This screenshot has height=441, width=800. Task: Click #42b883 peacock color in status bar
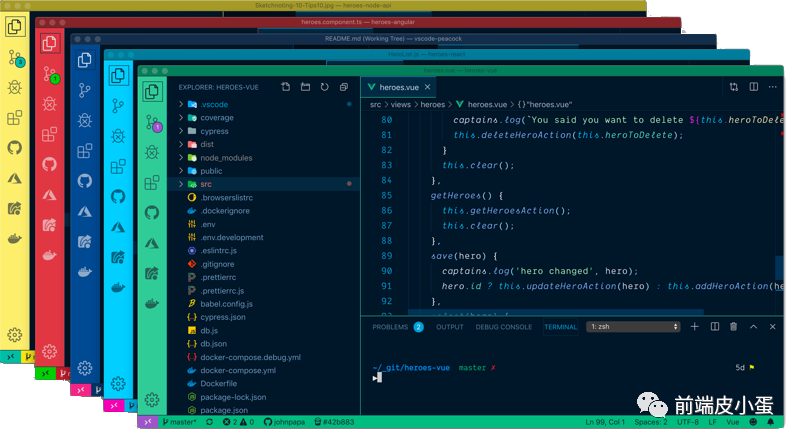[x=334, y=422]
